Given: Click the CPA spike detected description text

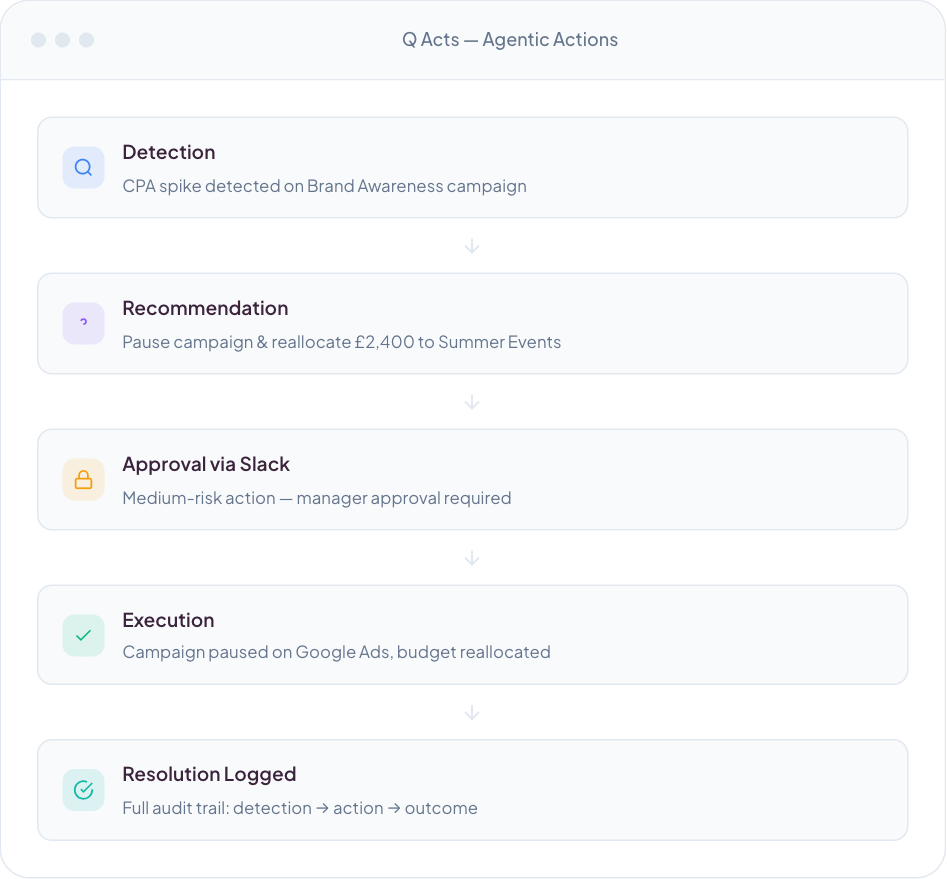Looking at the screenshot, I should coord(324,186).
